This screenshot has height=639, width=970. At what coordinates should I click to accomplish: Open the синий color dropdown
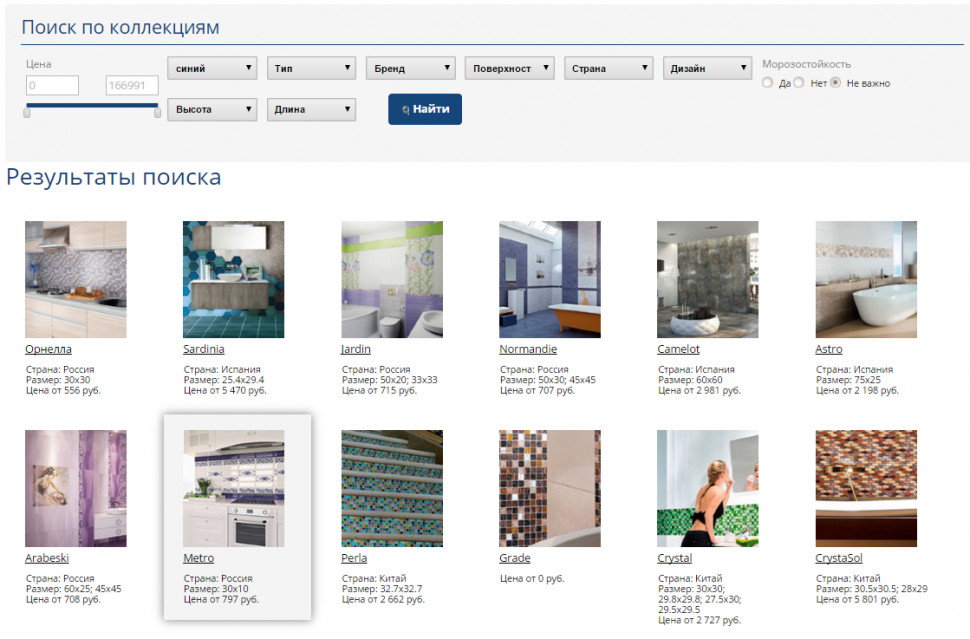[212, 68]
